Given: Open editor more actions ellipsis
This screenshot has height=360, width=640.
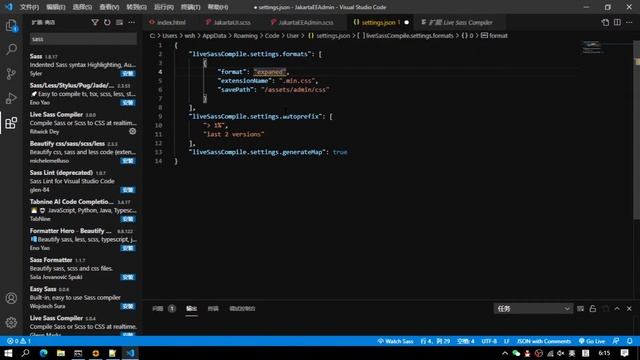Looking at the screenshot, I should (629, 22).
